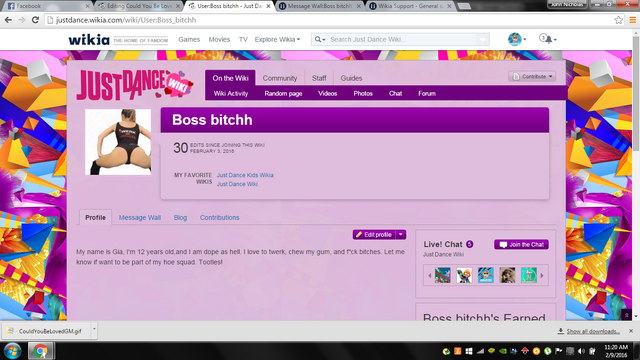Screen dimensions: 640x360
Task: Select the Profile tab
Action: [x=95, y=218]
